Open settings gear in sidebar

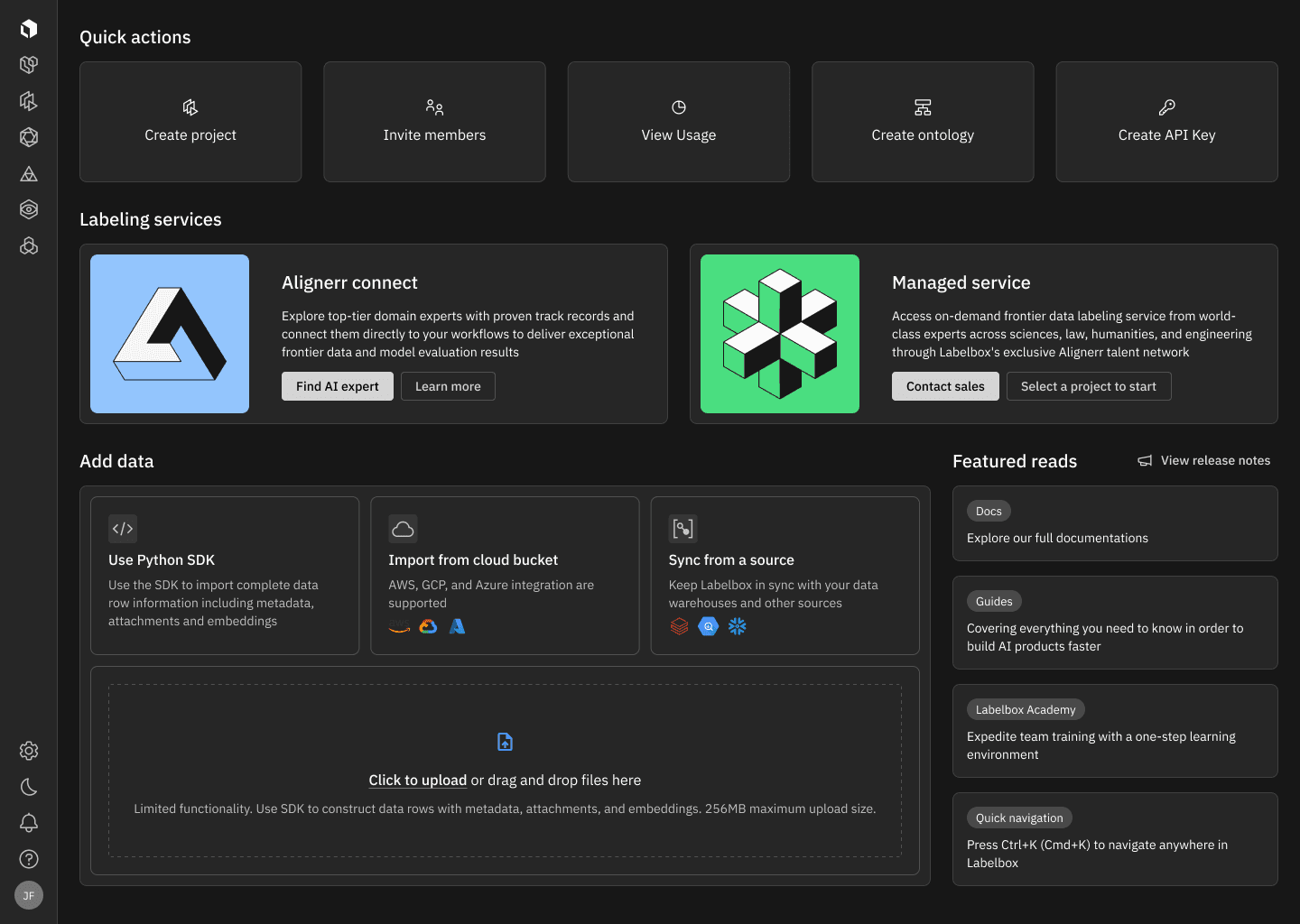29,751
